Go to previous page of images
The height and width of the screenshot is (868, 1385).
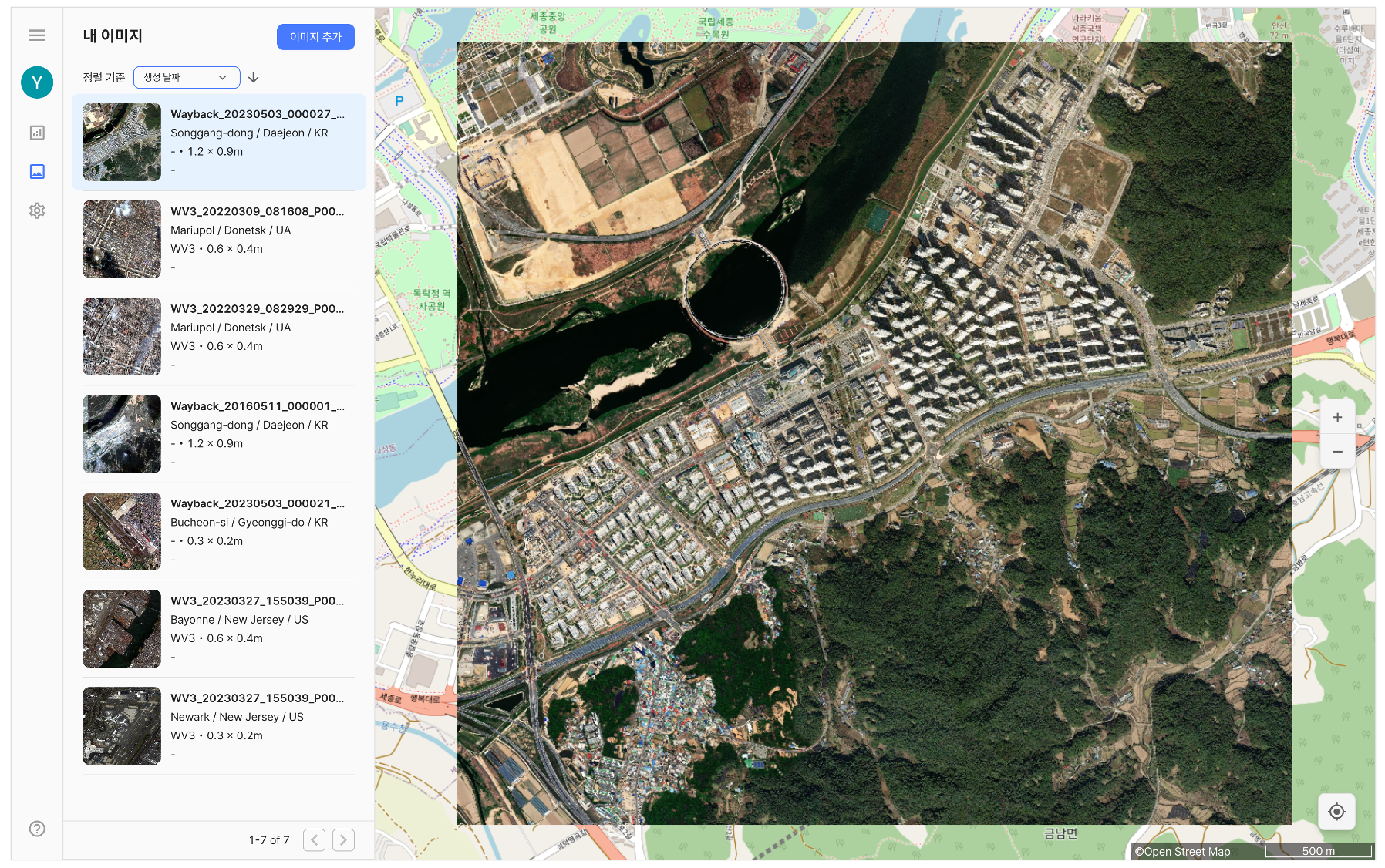(x=314, y=839)
